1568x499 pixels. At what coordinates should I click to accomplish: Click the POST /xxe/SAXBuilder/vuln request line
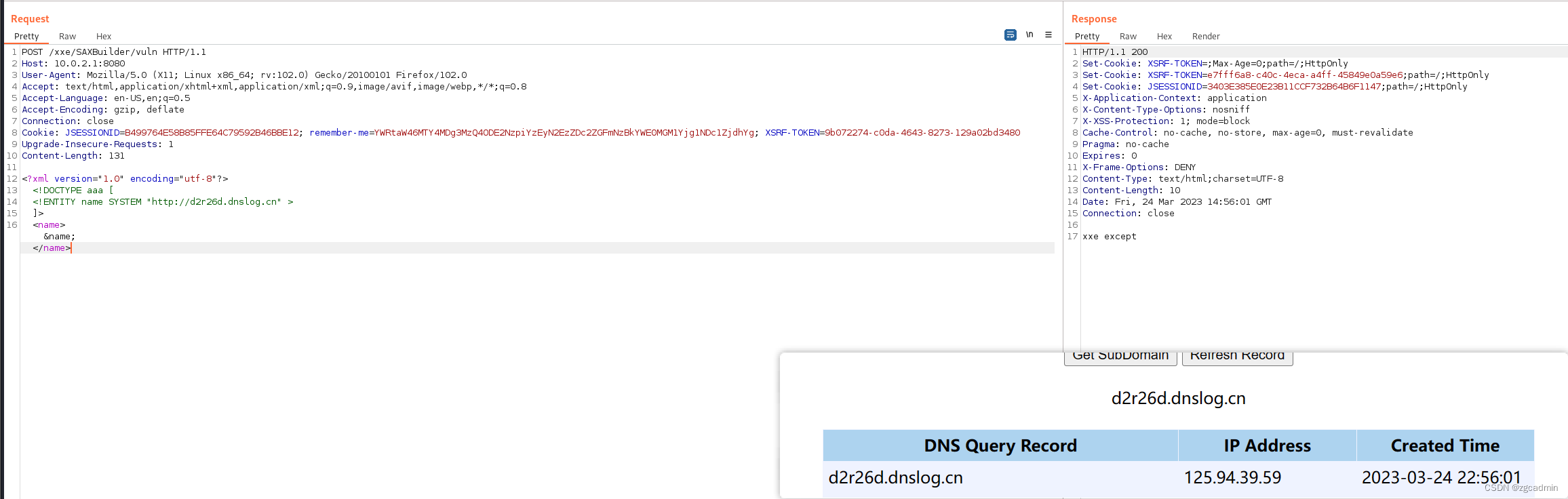114,52
